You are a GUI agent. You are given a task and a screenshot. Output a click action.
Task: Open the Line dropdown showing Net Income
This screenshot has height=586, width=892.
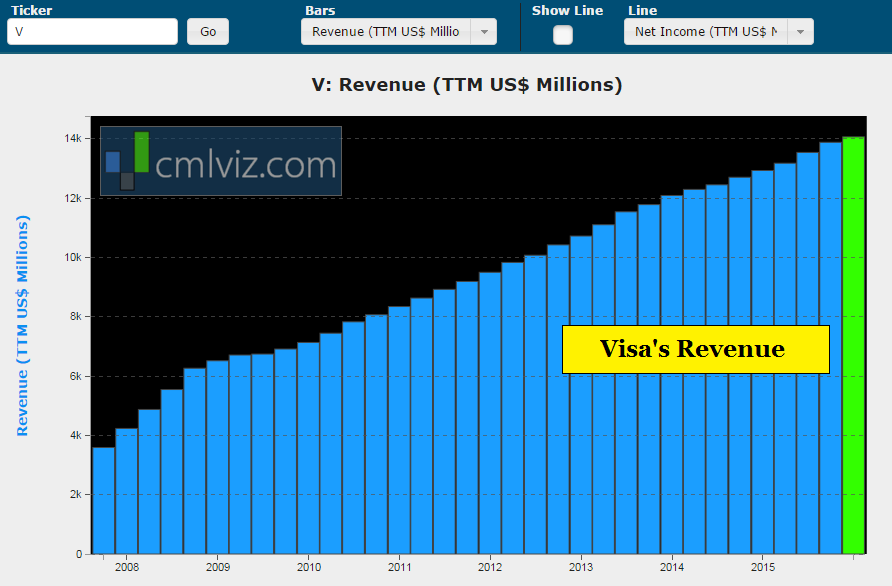(718, 31)
